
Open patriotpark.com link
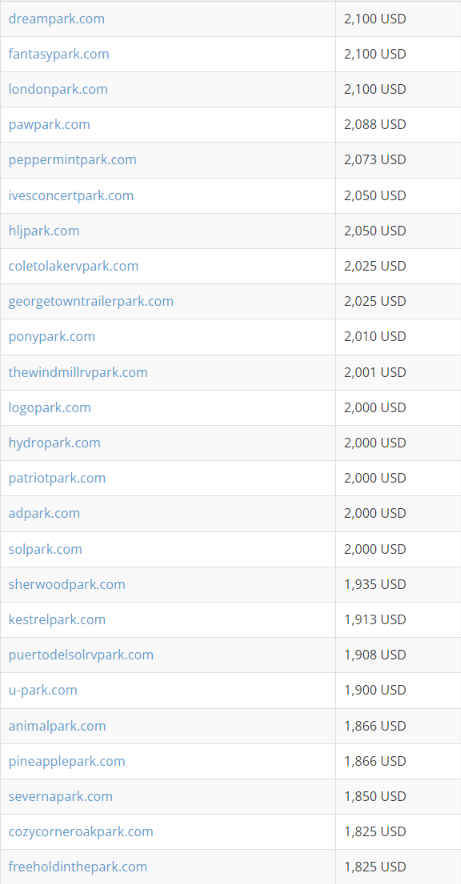(x=57, y=478)
